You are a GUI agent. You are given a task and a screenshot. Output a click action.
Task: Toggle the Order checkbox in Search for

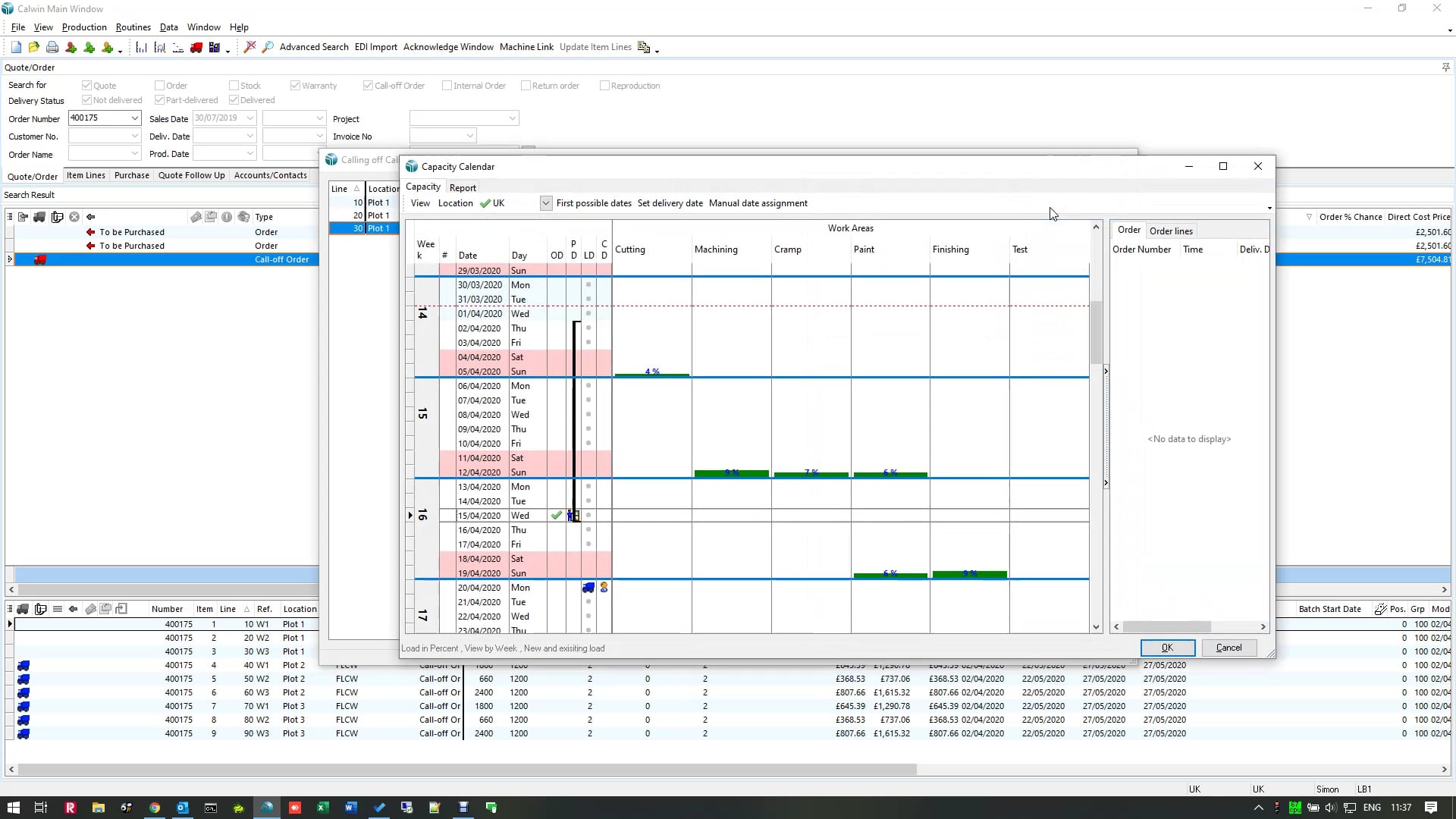pos(159,86)
